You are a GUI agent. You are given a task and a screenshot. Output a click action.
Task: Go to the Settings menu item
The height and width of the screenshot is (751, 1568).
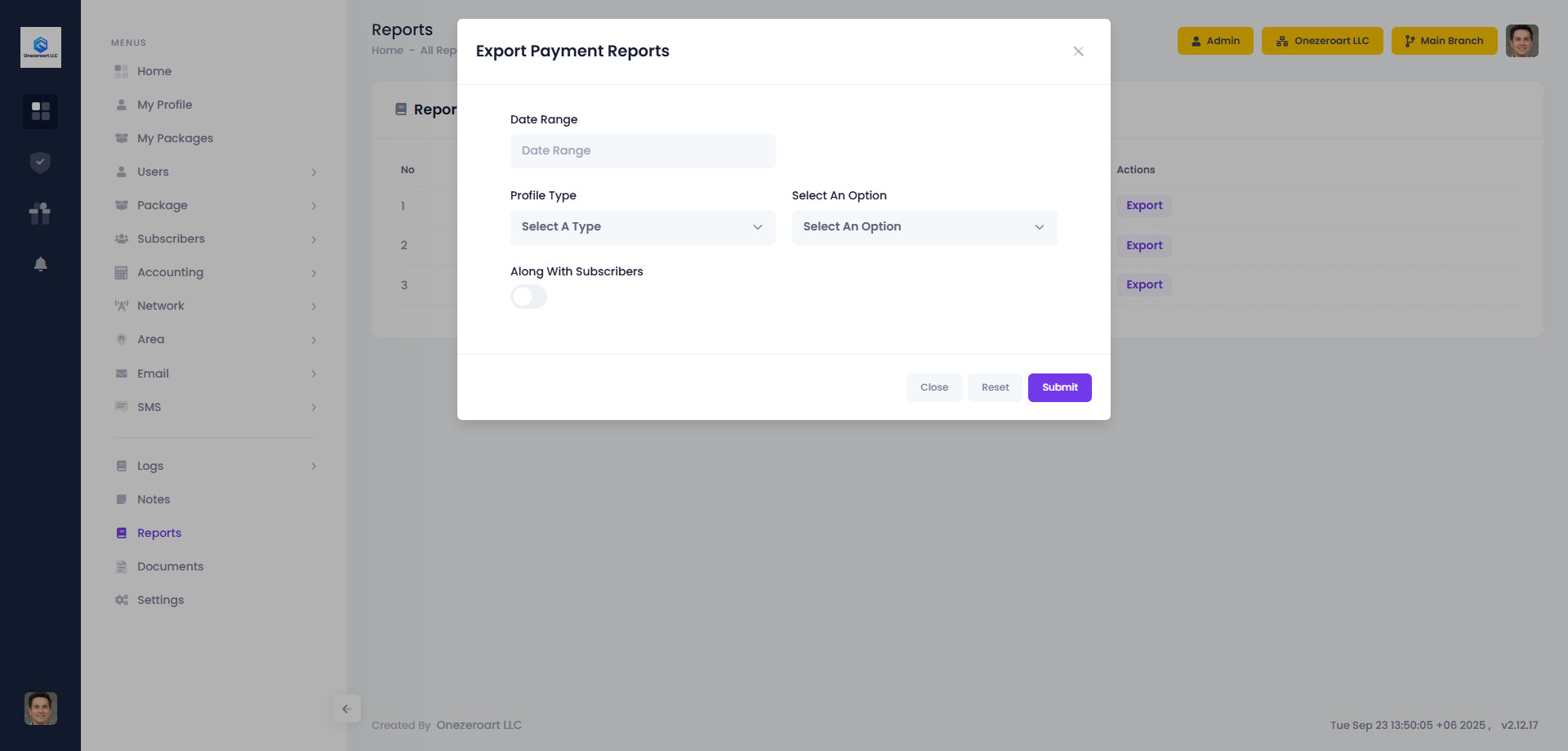tap(160, 600)
